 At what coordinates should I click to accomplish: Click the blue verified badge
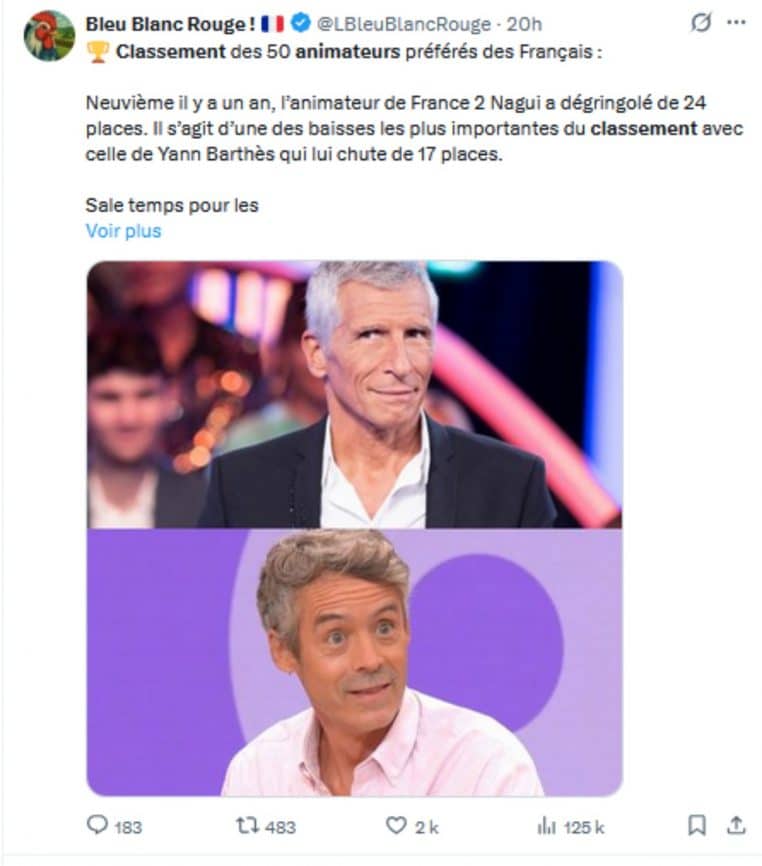pyautogui.click(x=300, y=23)
